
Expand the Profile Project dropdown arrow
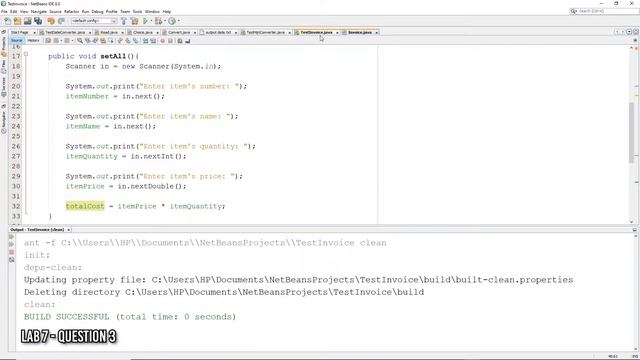tap(178, 21)
